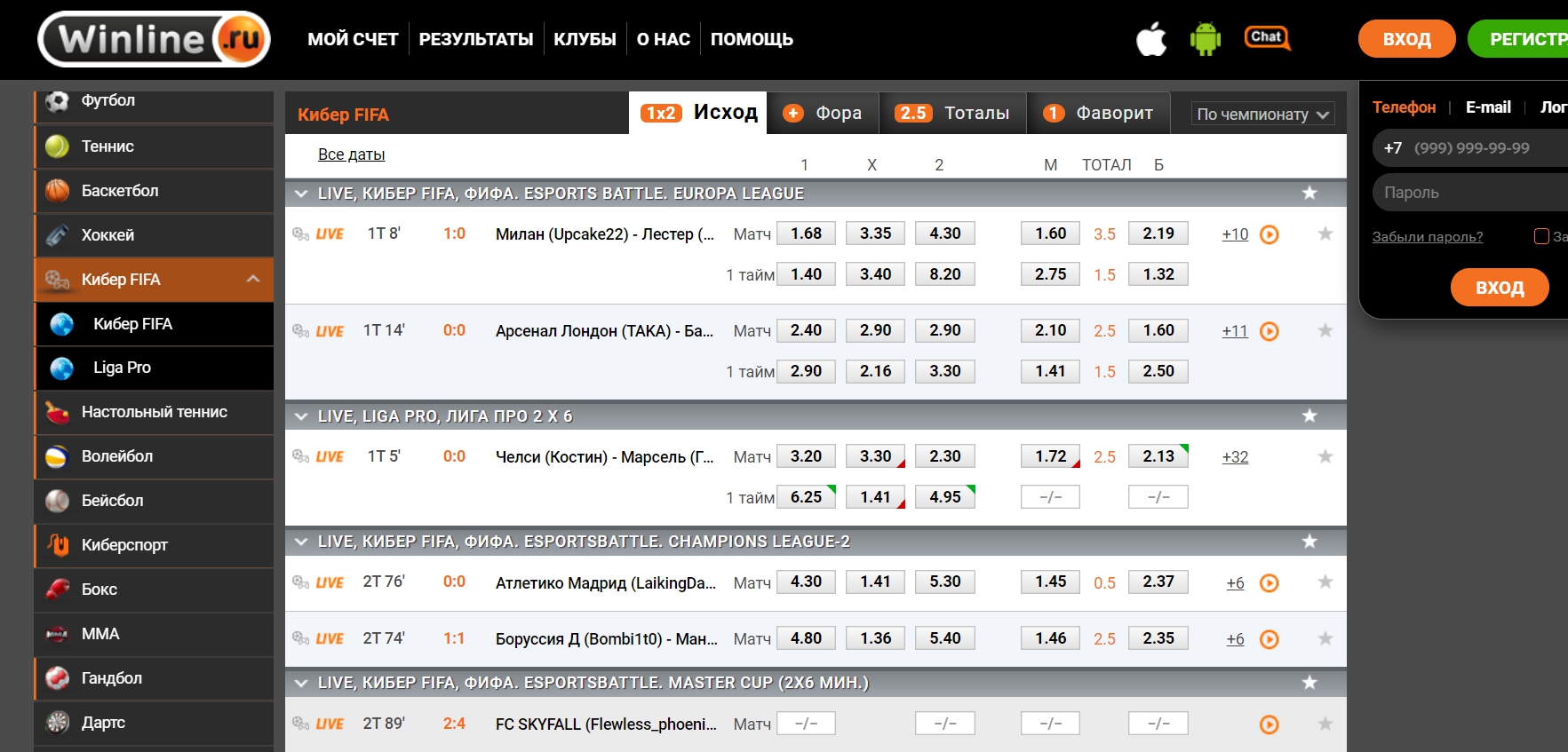Viewport: 1568px width, 752px height.
Task: Click the Apple iOS app icon
Action: (x=1151, y=40)
